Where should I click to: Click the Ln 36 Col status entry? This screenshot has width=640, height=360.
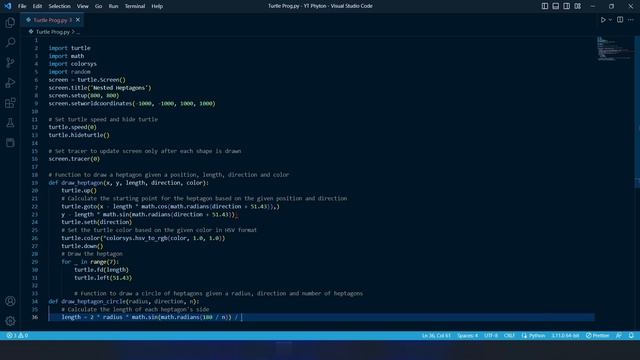coord(436,336)
